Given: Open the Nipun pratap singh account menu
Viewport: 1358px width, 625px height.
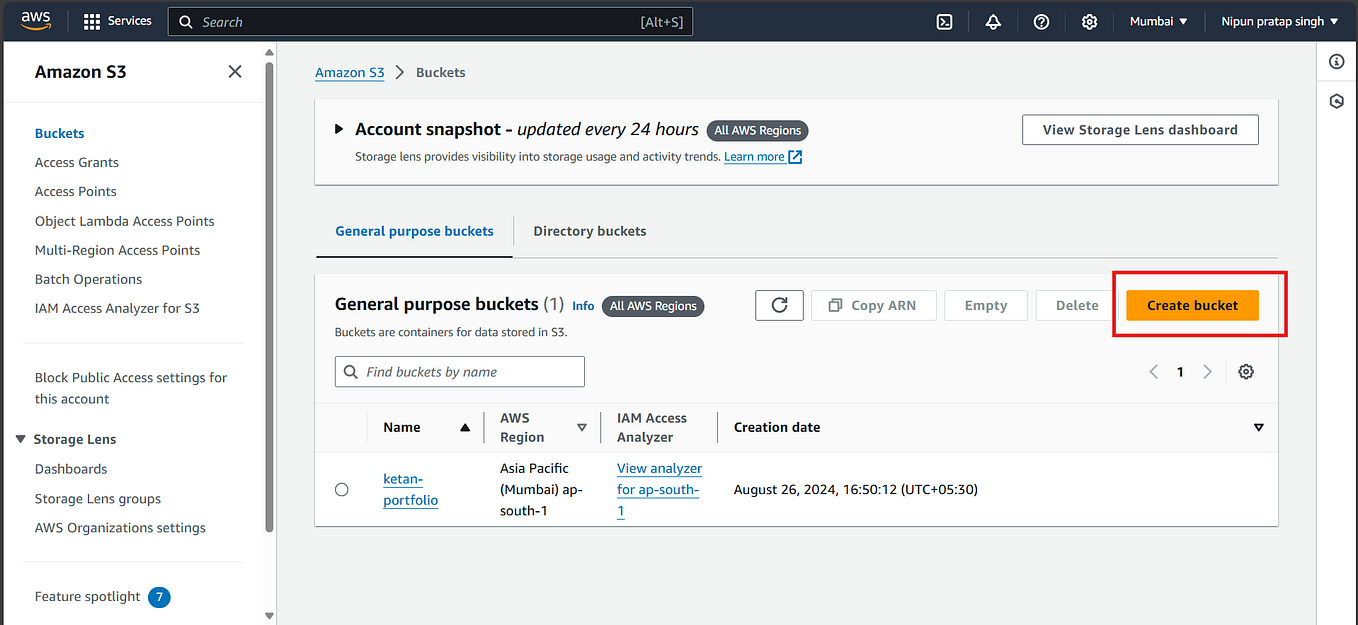Looking at the screenshot, I should [x=1279, y=21].
